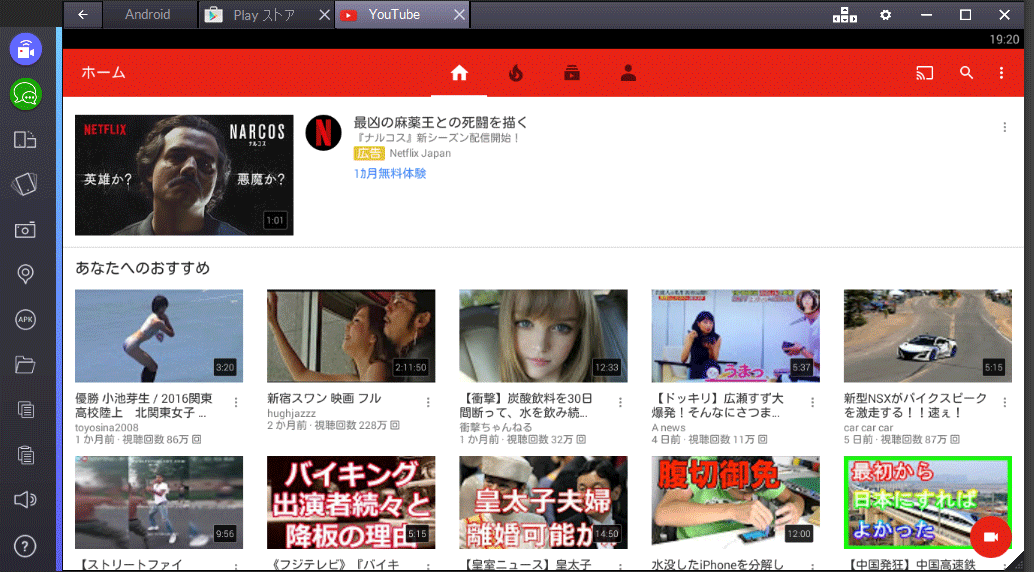Open YouTube search magnifier
The height and width of the screenshot is (572, 1034).
pos(966,73)
